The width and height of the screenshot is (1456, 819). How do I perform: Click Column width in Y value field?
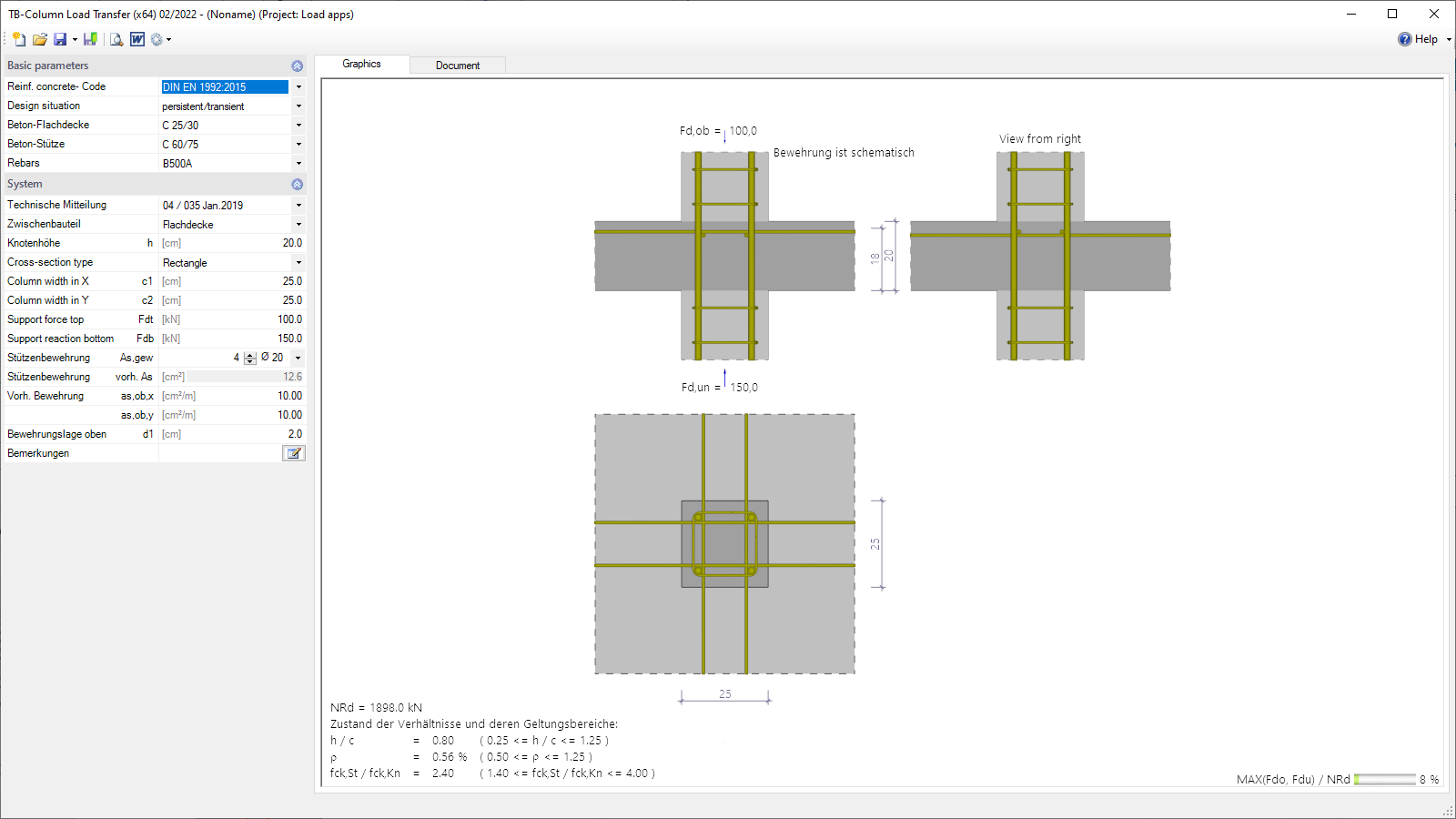232,300
